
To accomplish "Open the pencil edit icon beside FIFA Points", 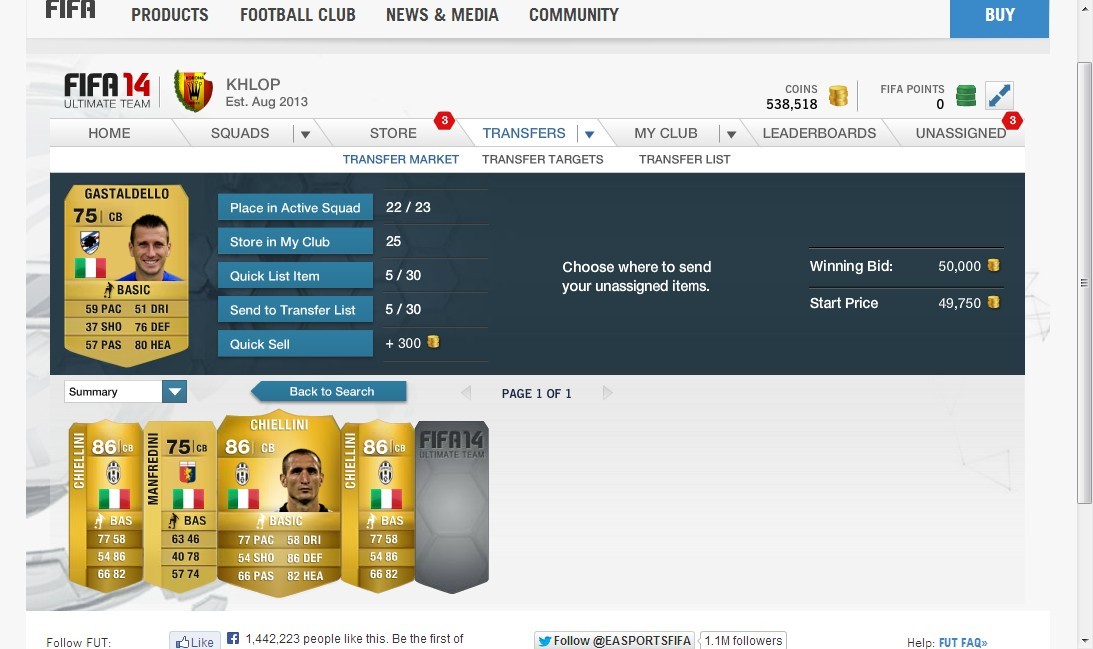I will [1000, 96].
